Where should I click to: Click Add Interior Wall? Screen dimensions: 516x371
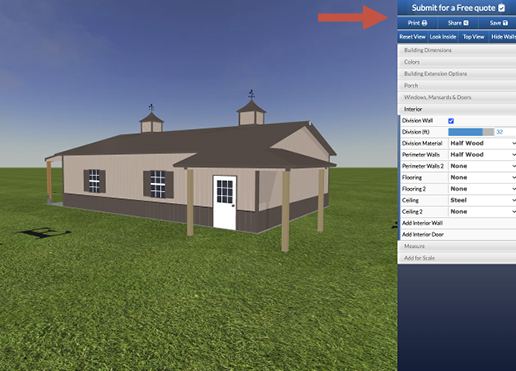coord(458,223)
